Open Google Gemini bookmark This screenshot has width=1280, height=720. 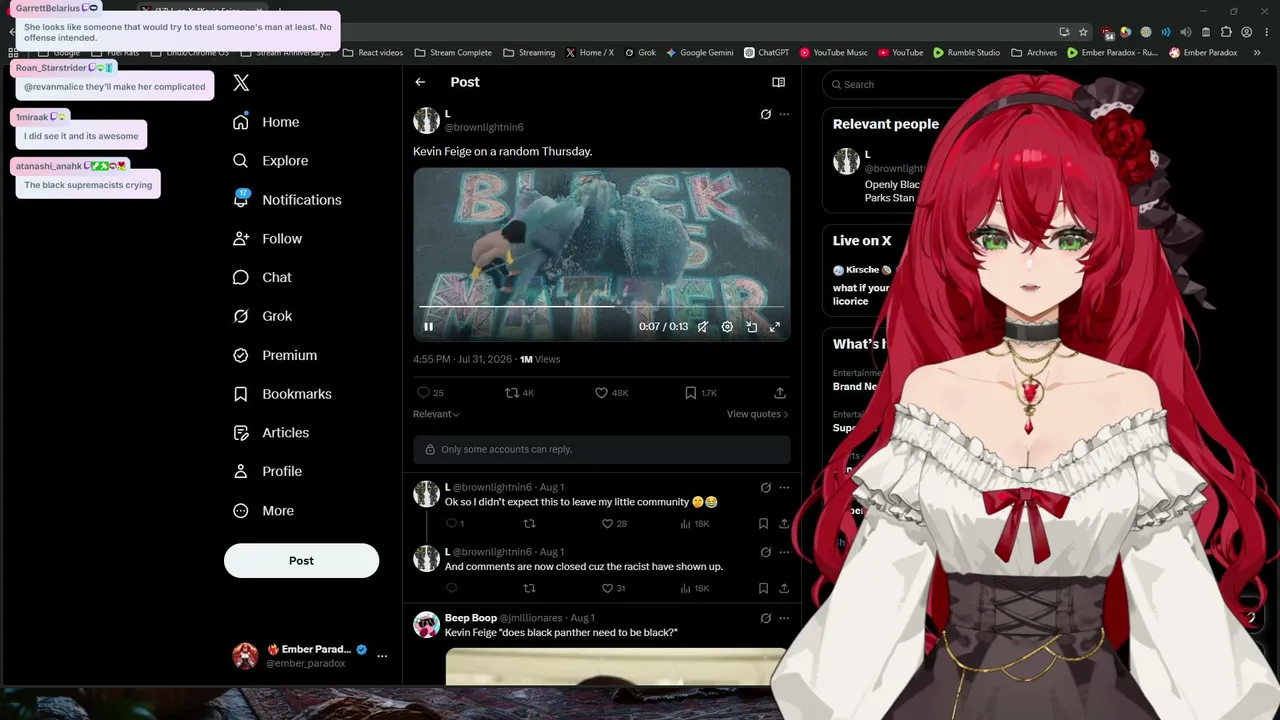[700, 53]
